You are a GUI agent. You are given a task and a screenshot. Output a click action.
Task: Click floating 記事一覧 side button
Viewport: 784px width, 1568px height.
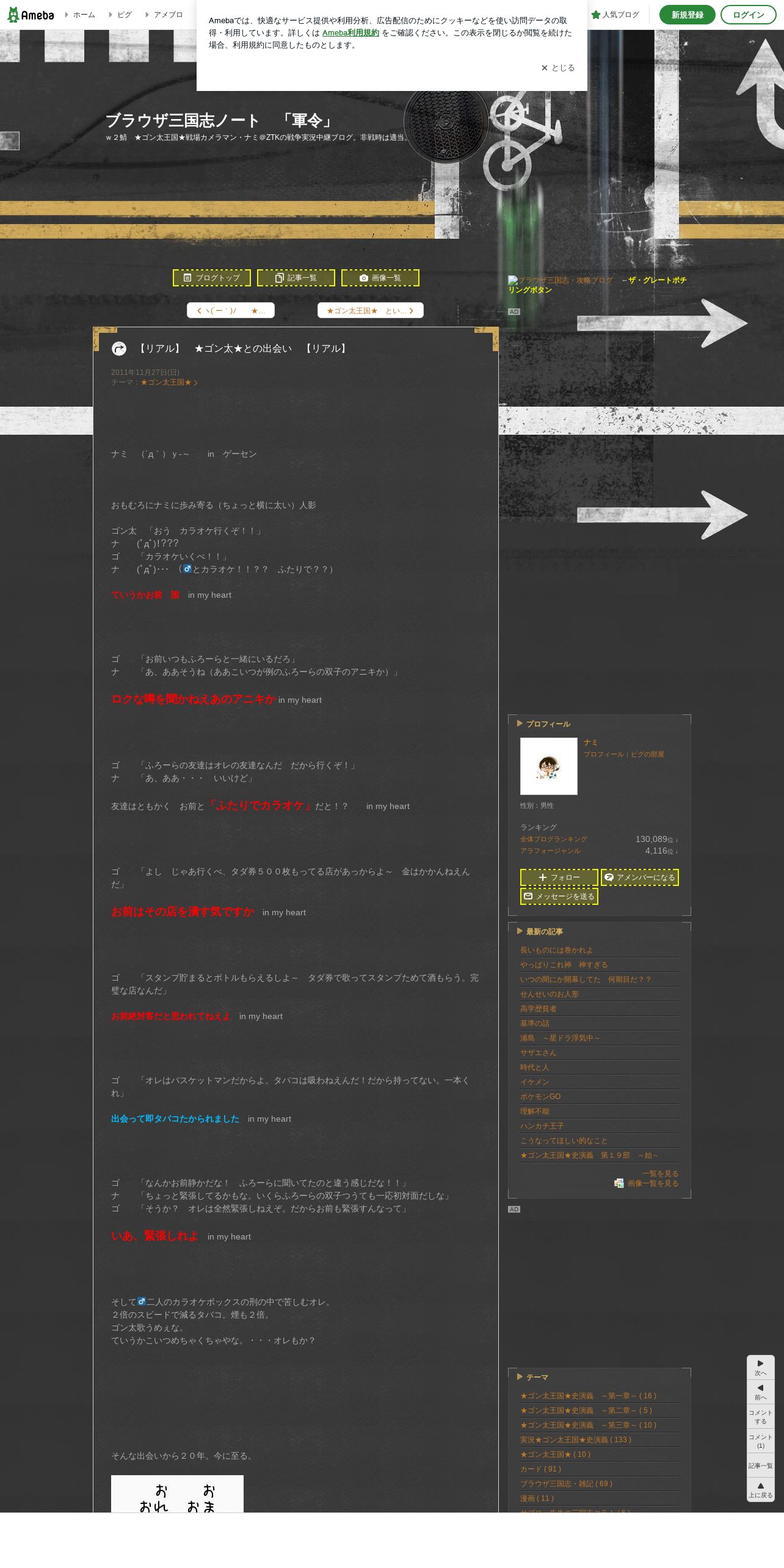[760, 1465]
